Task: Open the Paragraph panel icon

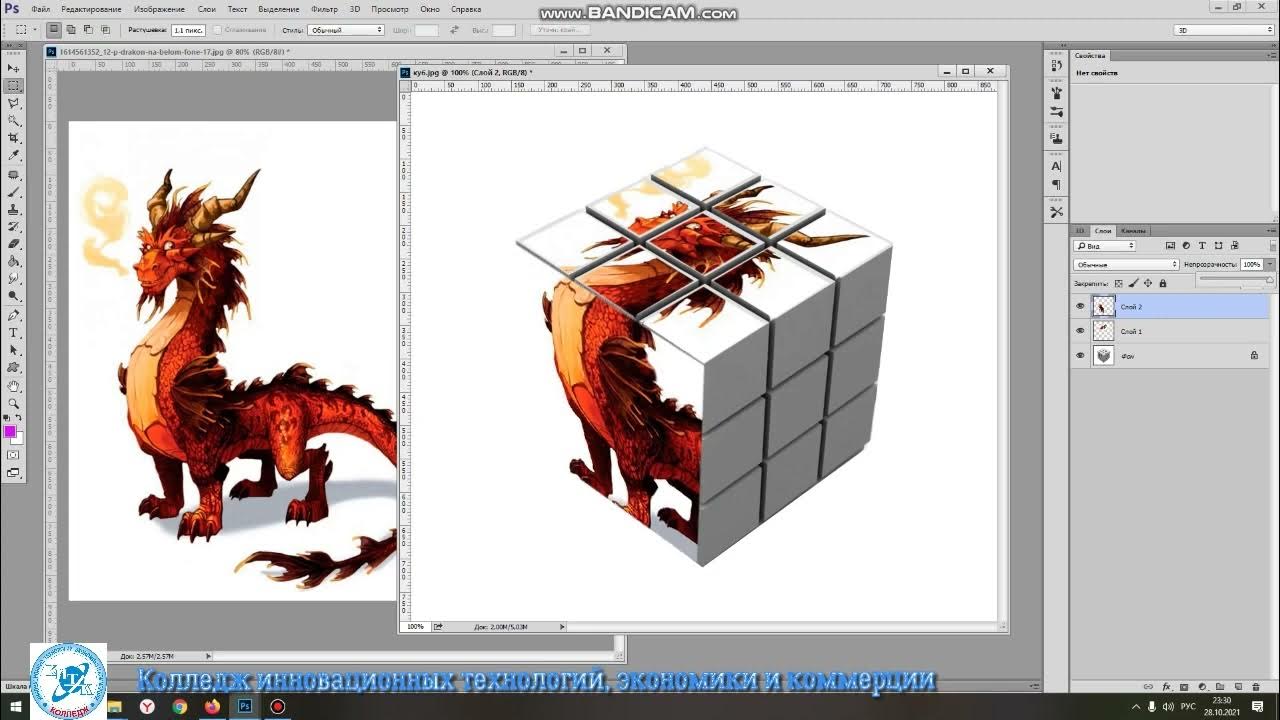Action: [1057, 184]
